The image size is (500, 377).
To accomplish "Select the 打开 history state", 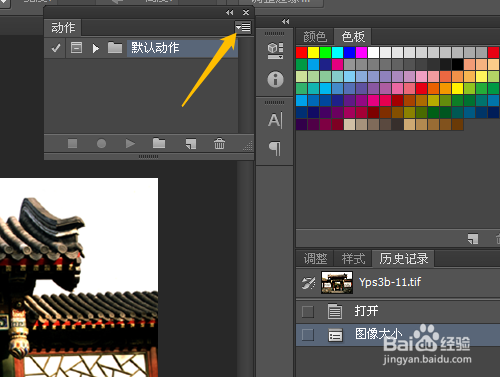I will click(398, 311).
